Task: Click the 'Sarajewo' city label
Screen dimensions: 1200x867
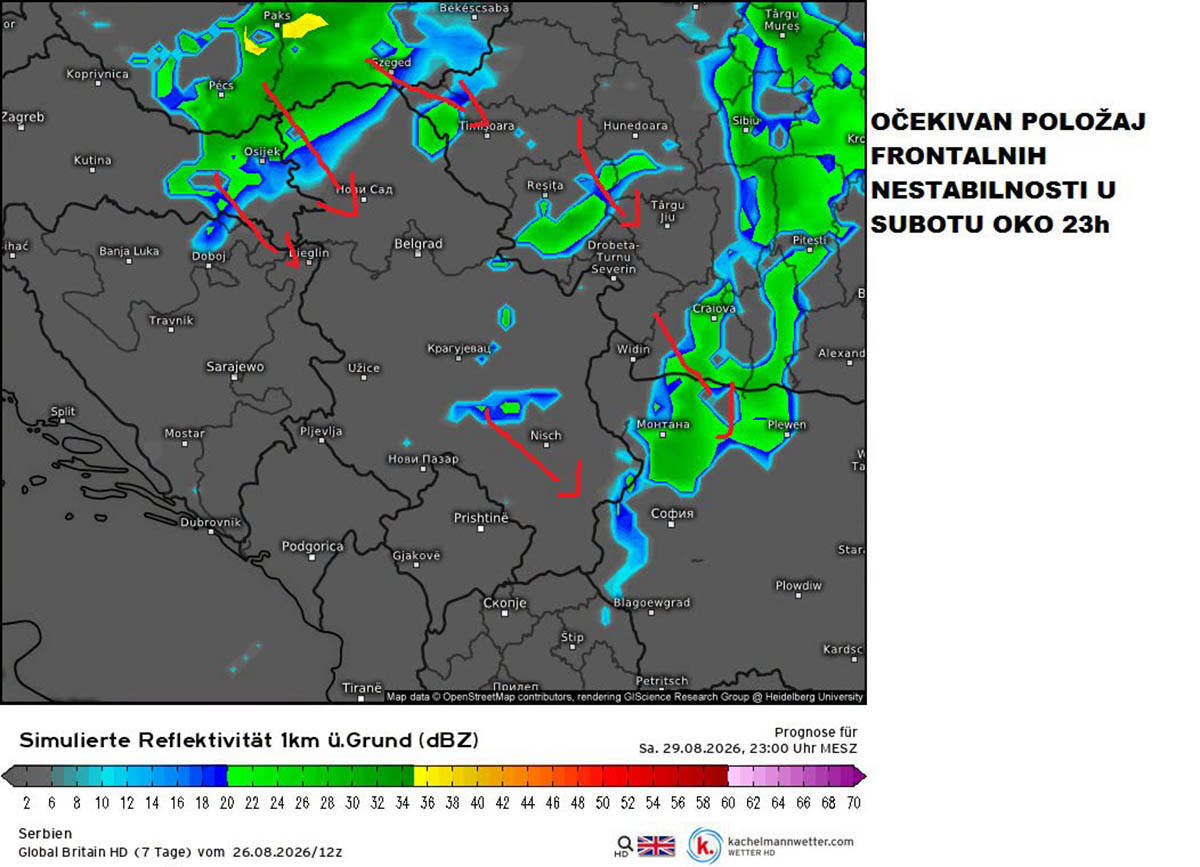Action: point(235,367)
